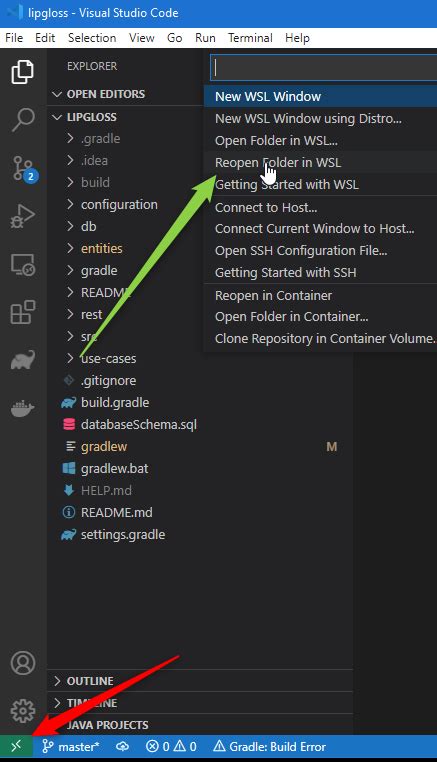Open the Run menu
This screenshot has height=762, width=437.
[x=205, y=38]
